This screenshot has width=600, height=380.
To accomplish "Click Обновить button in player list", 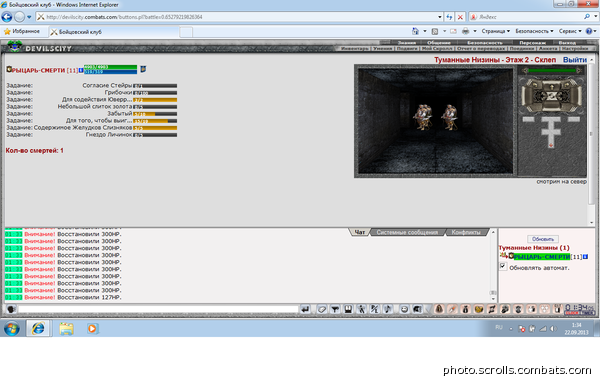I will (x=543, y=239).
